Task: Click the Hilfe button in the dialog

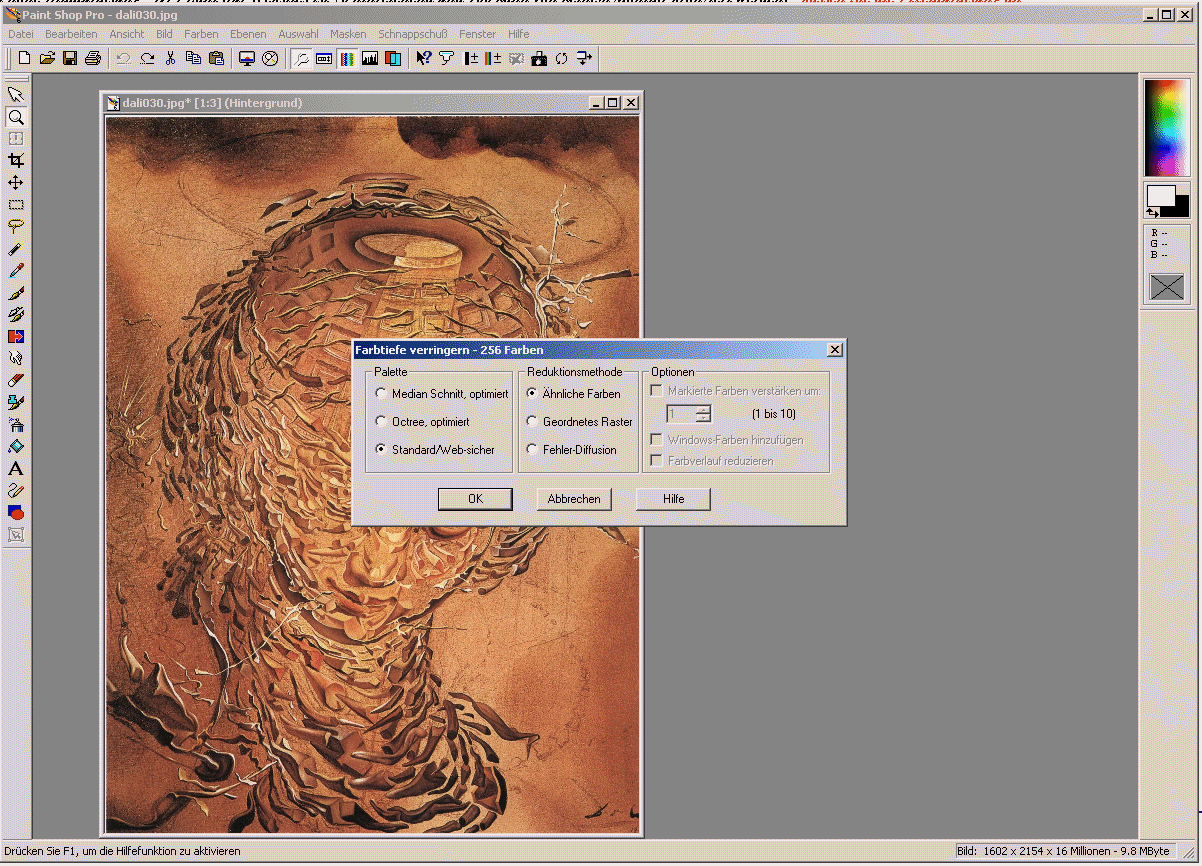Action: click(674, 499)
